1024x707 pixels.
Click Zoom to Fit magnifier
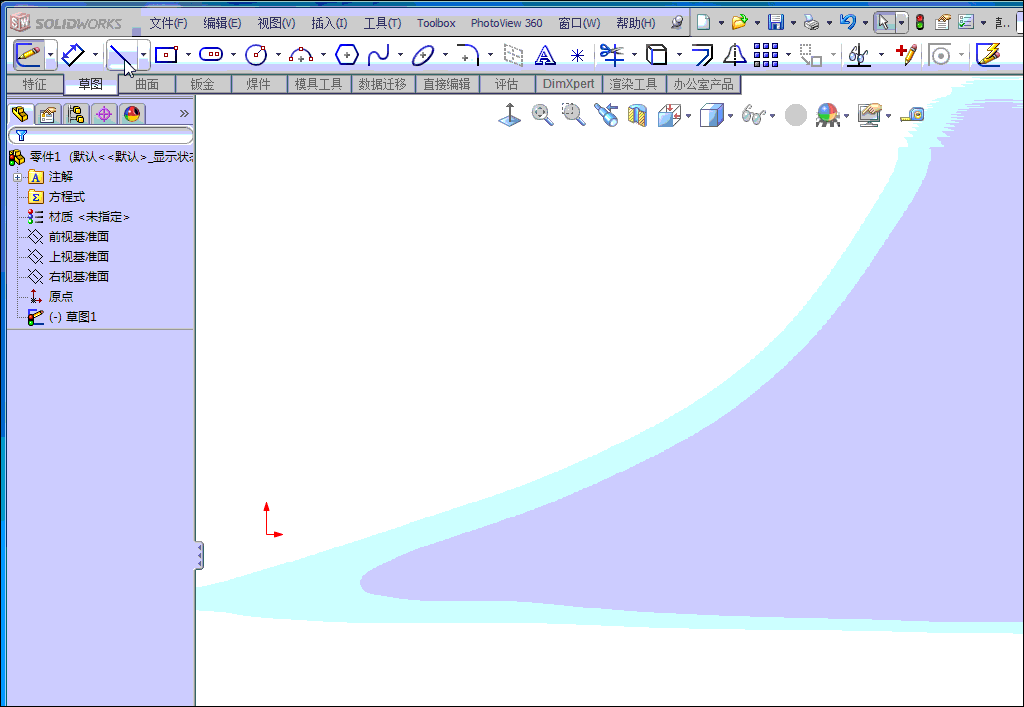pos(542,116)
